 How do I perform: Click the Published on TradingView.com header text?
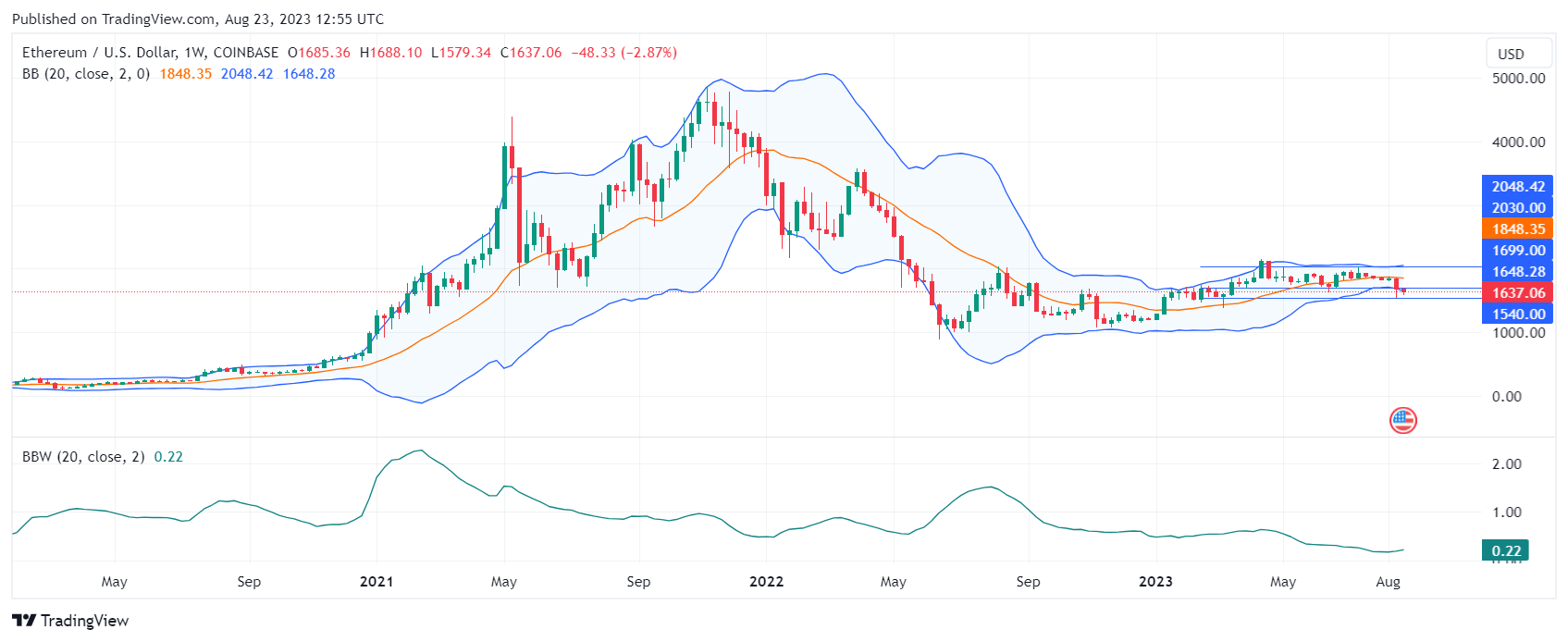198,19
